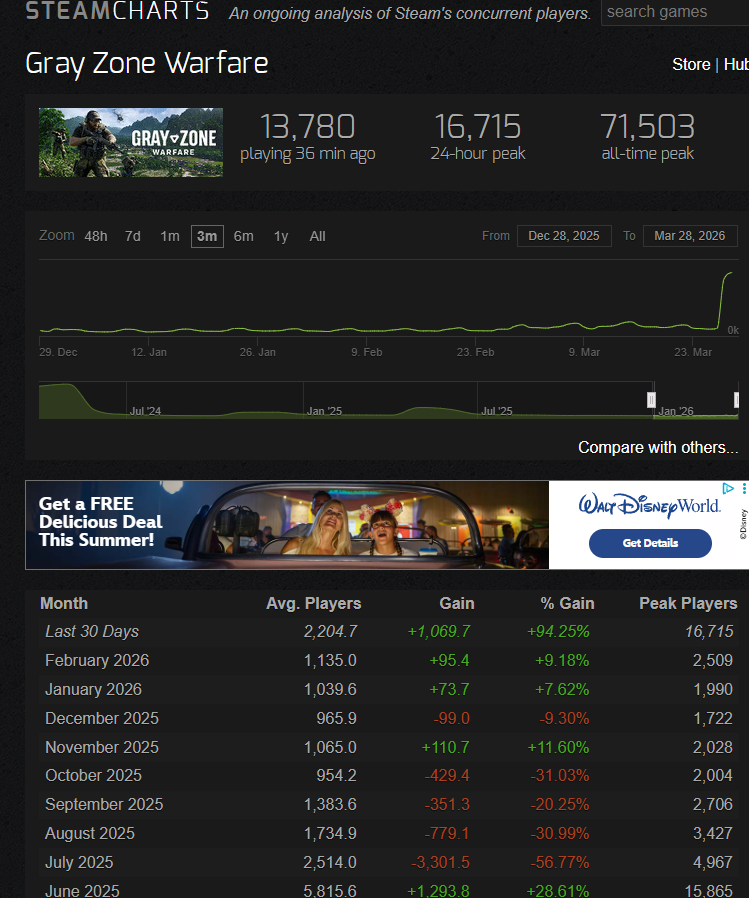Click the Jan '25 navigator label
Screen dimensions: 749x898
[x=324, y=411]
